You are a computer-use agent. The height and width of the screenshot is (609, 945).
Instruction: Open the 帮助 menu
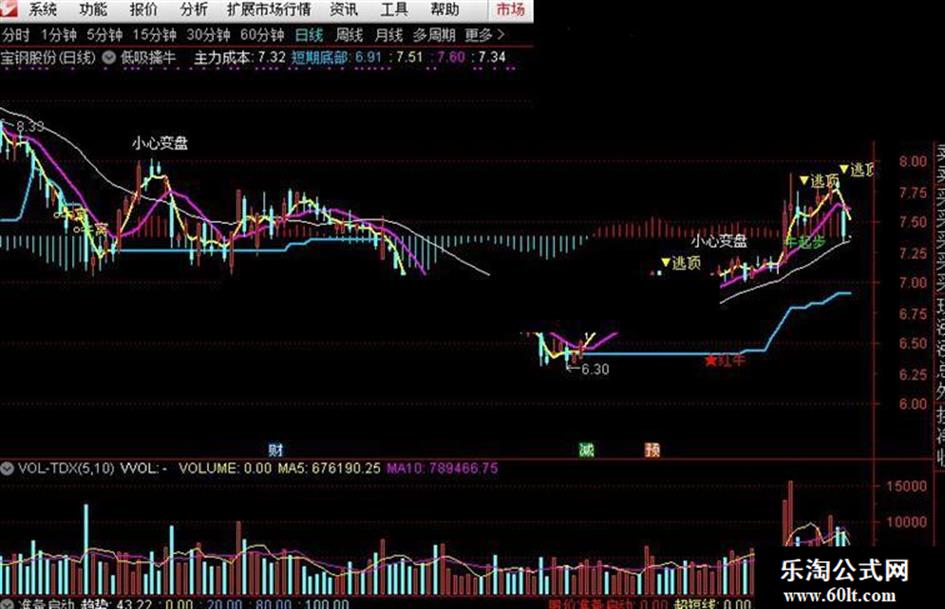445,10
